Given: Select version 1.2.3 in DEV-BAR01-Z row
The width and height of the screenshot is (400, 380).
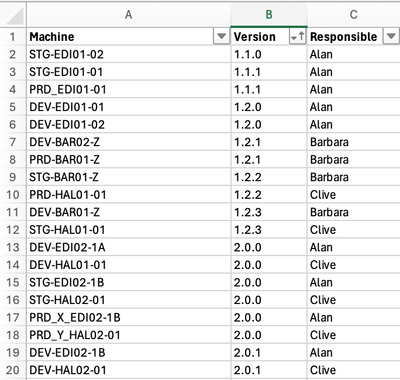Looking at the screenshot, I should tap(269, 212).
